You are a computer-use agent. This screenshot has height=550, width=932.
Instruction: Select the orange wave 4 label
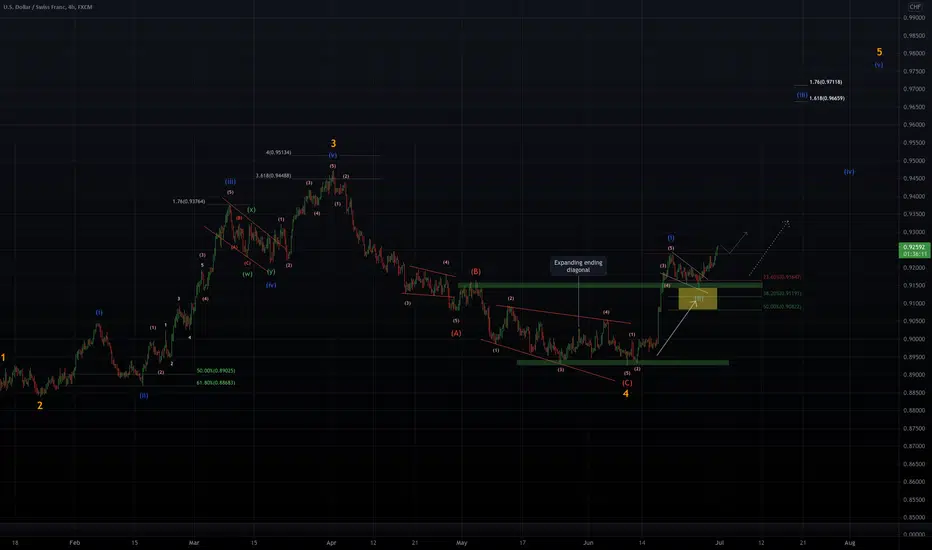point(625,394)
